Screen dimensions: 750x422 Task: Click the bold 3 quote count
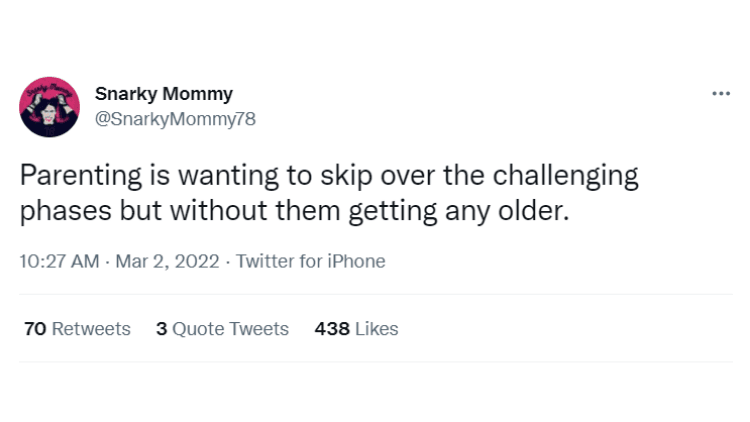(162, 329)
